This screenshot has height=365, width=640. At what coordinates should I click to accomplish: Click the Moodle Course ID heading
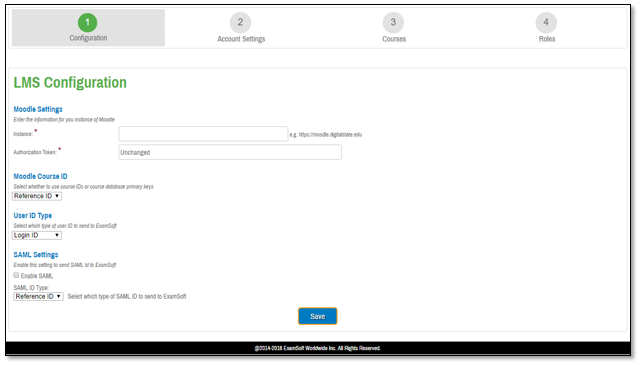tap(40, 176)
